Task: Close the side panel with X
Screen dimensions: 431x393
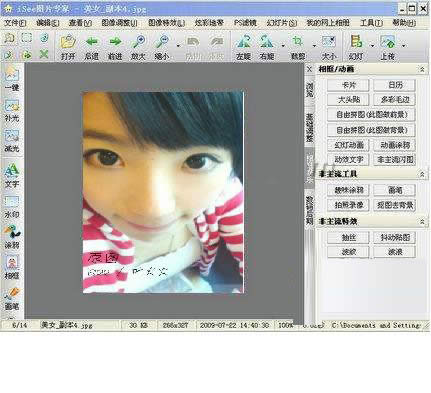Action: (x=309, y=69)
